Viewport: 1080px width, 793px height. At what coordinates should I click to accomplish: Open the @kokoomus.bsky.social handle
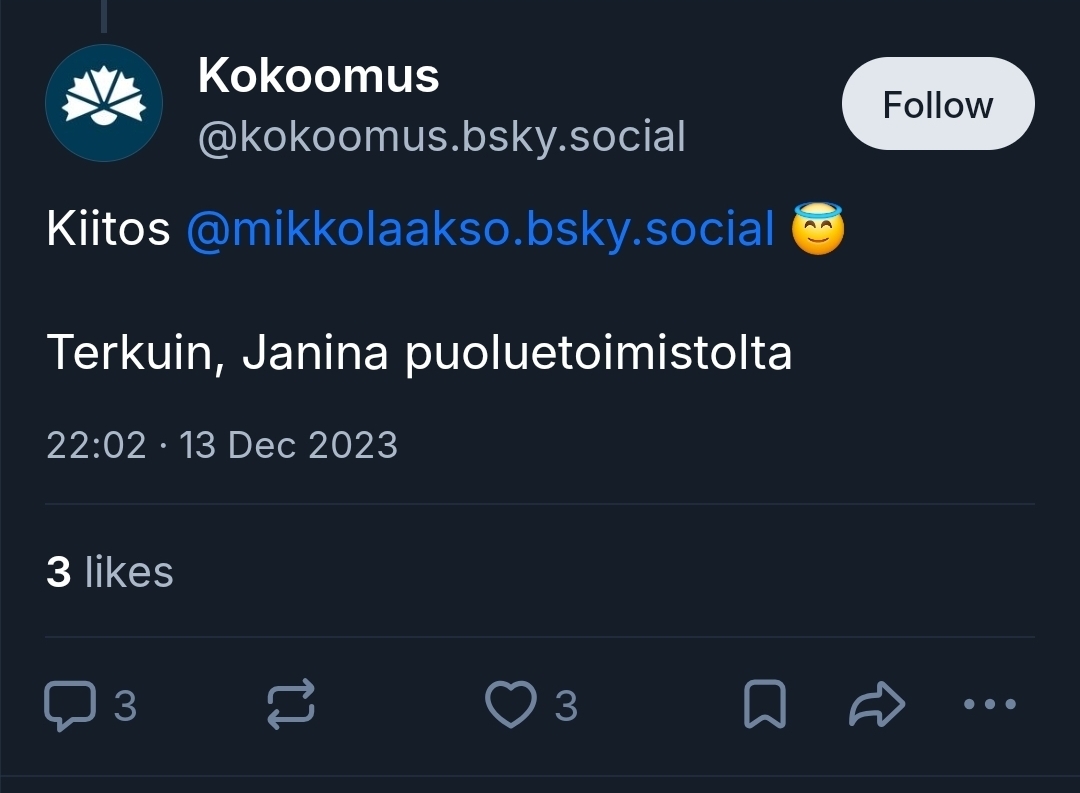442,137
